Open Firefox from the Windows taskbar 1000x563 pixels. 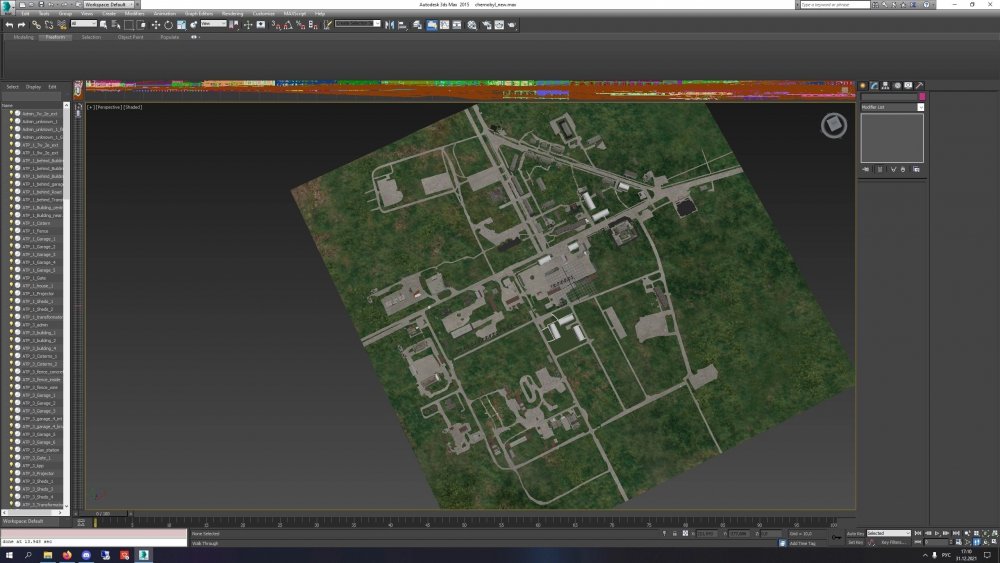point(67,554)
